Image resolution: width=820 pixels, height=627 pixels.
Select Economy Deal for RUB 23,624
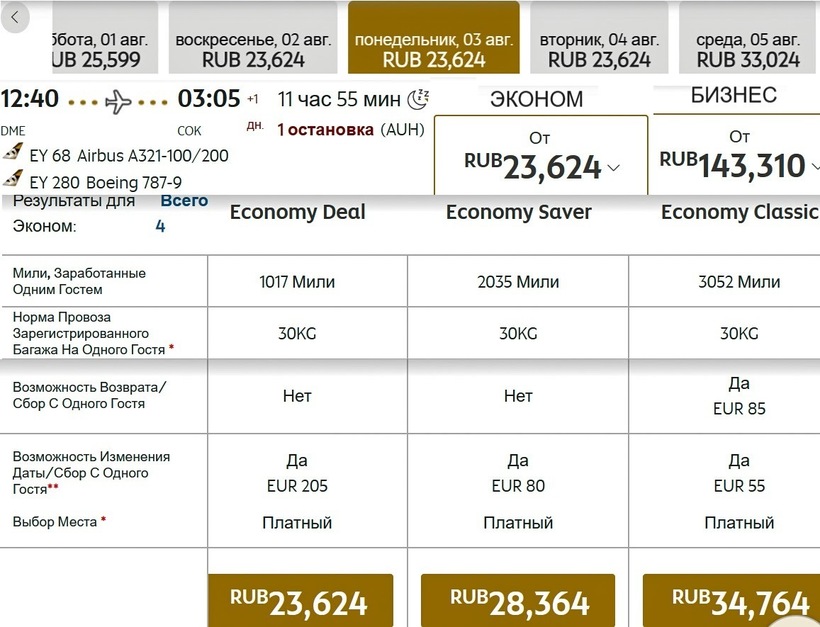[x=300, y=602]
